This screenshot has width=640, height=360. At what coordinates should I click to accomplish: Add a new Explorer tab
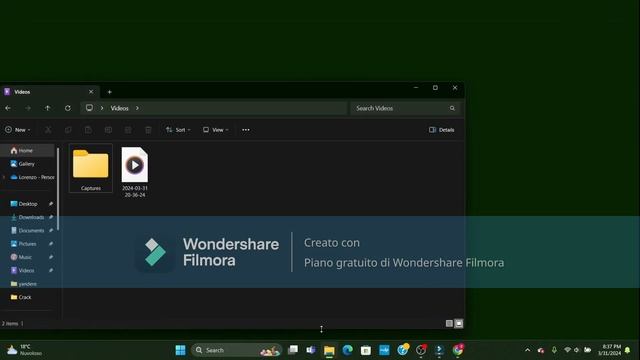pos(109,92)
